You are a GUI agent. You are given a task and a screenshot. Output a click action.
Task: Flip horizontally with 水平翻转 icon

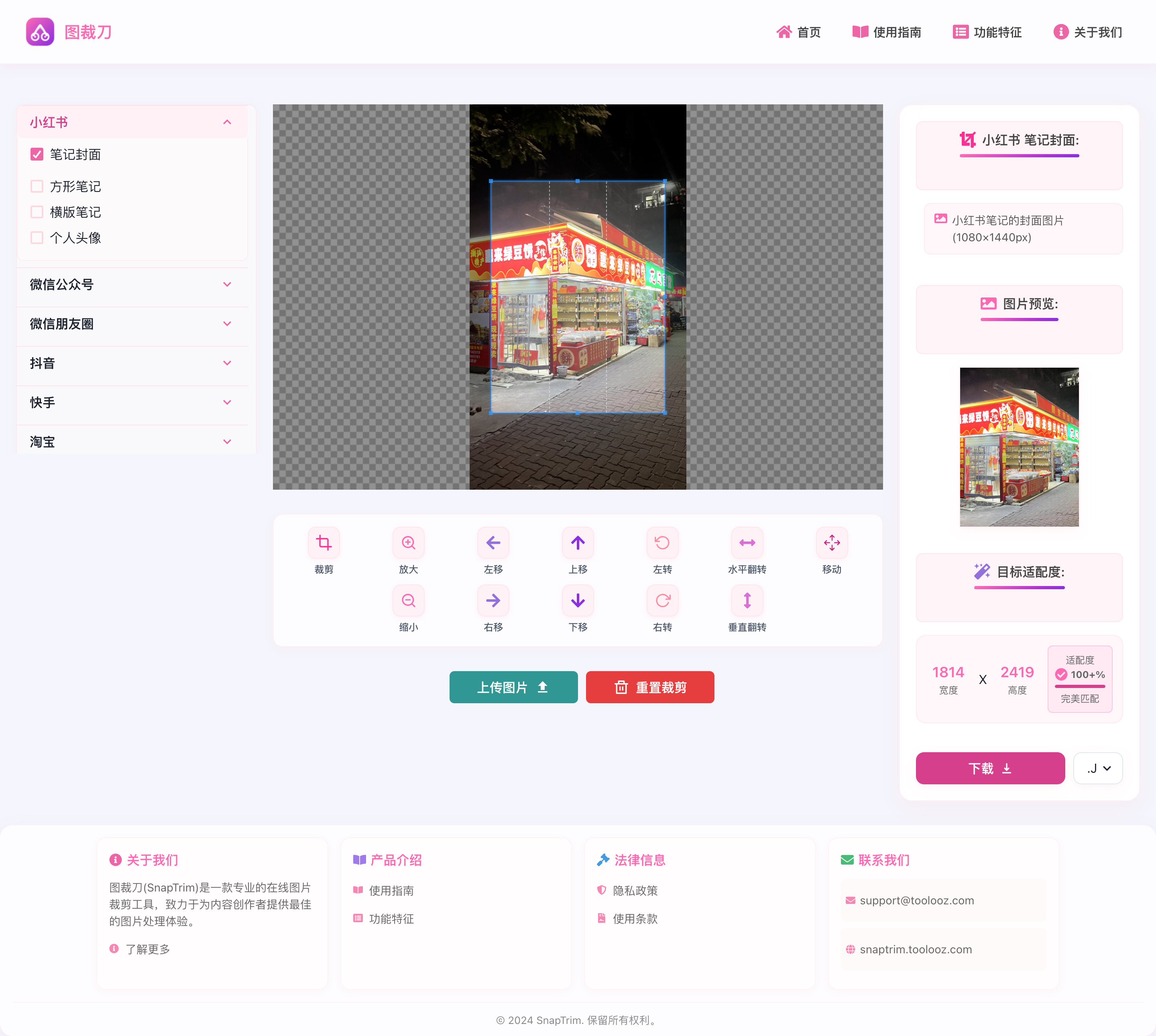(x=747, y=542)
